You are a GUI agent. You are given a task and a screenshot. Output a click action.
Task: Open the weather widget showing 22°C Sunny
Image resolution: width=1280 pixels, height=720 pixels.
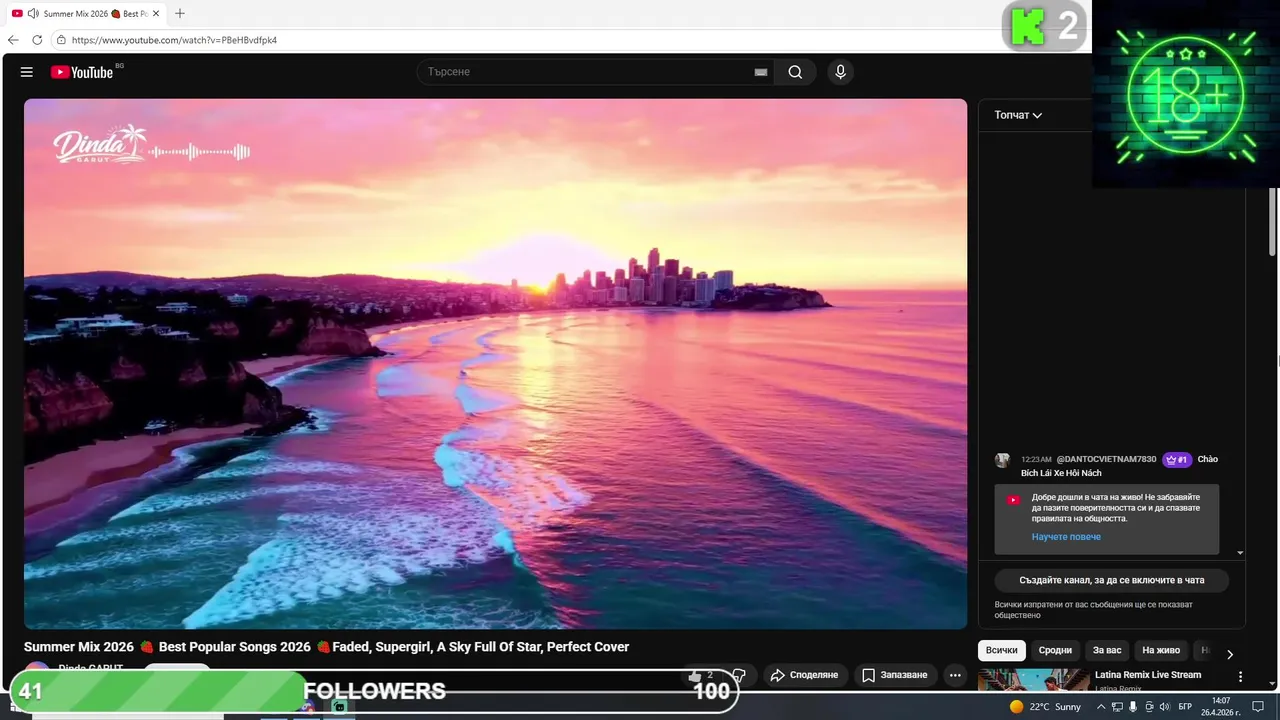[x=1045, y=707]
